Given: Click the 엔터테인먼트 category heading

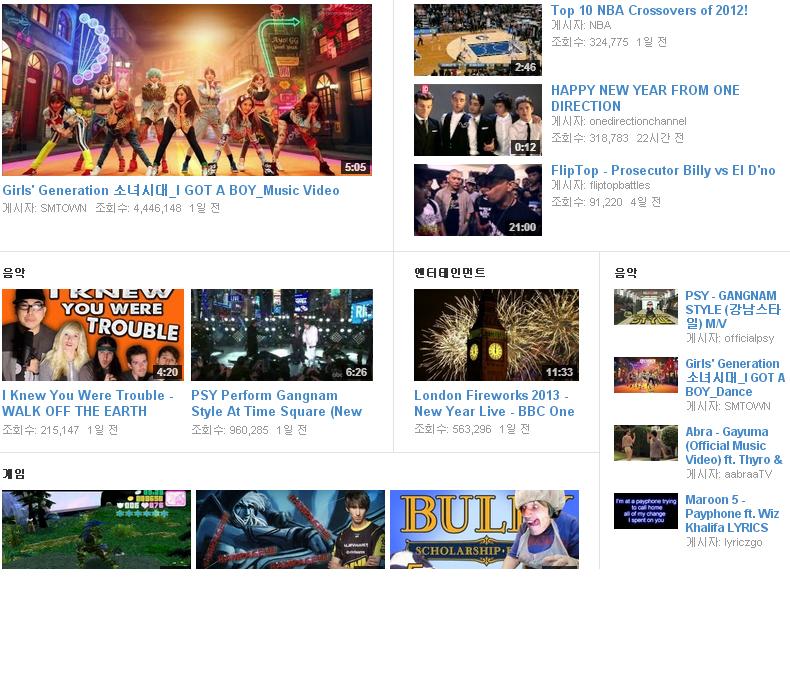Looking at the screenshot, I should 450,272.
